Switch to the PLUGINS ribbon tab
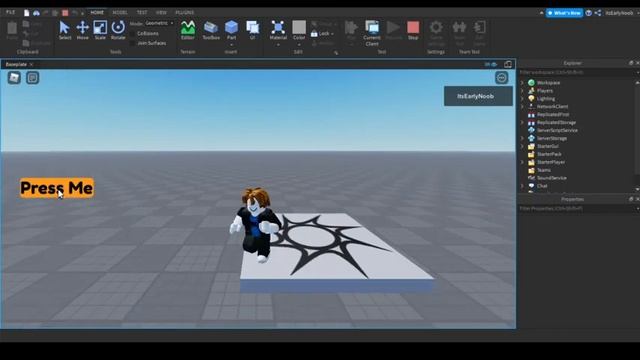The height and width of the screenshot is (360, 640). pyautogui.click(x=184, y=12)
